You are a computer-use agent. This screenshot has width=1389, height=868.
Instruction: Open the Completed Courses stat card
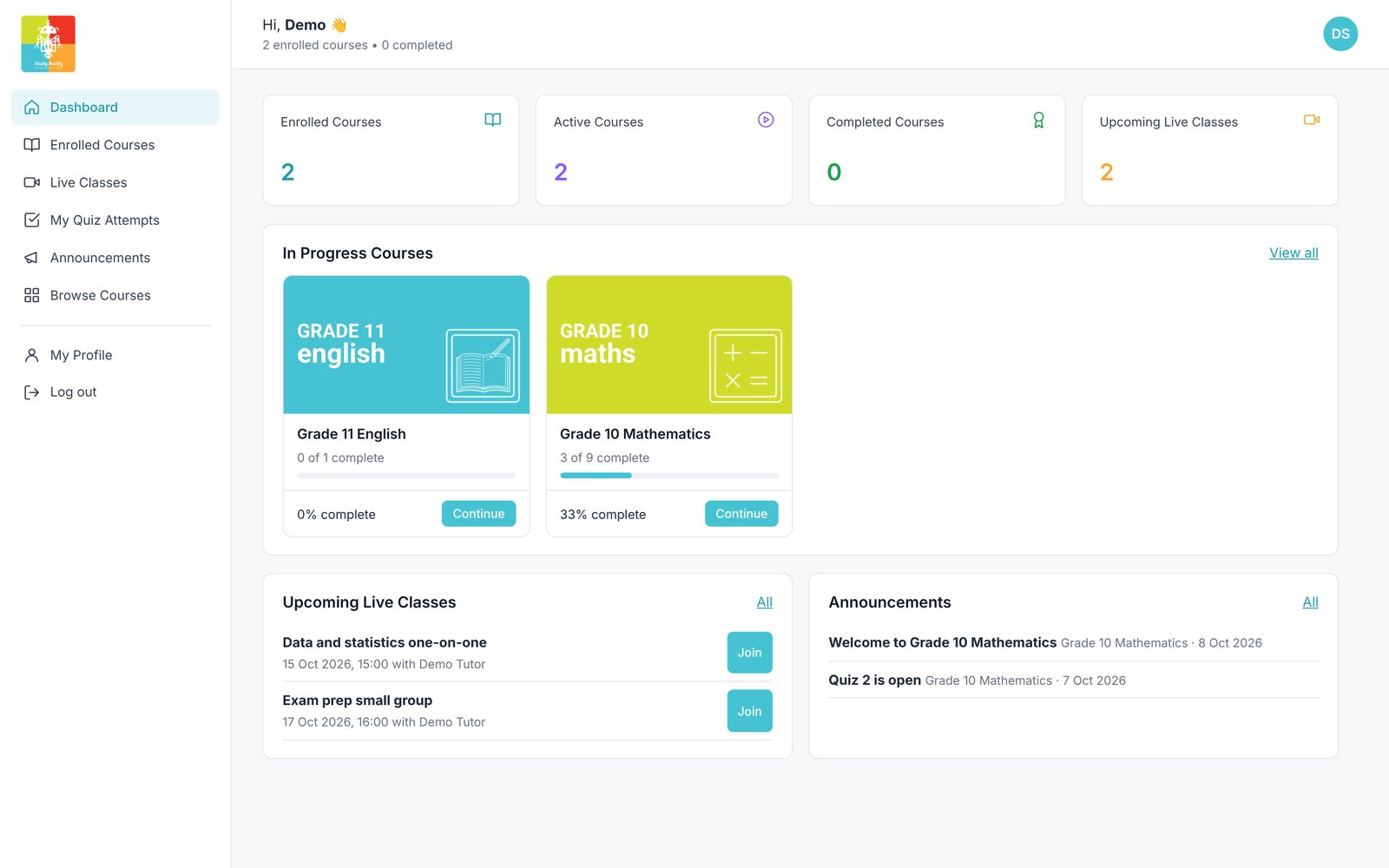(x=937, y=150)
